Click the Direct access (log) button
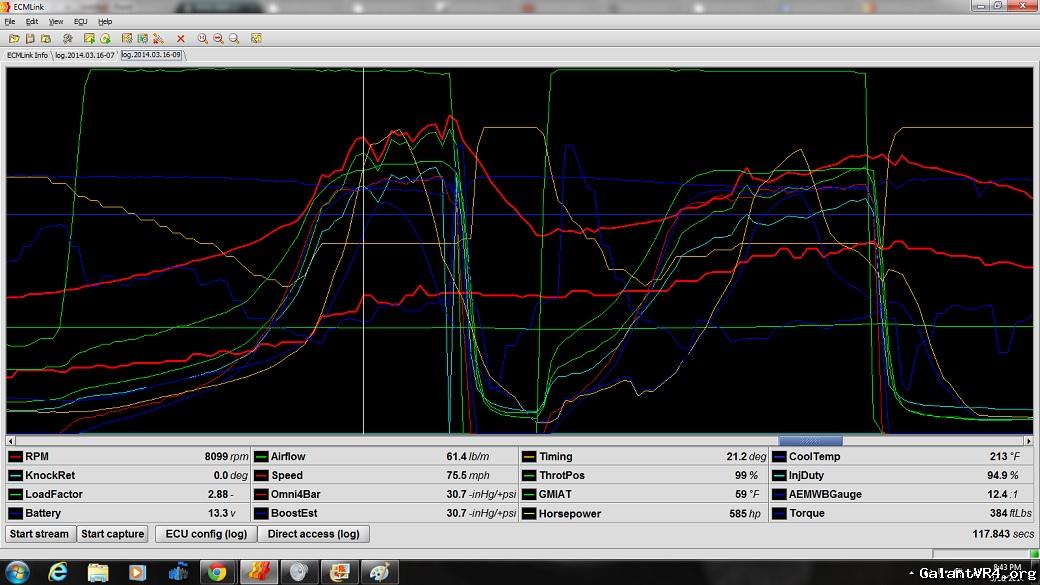Viewport: 1040px width, 585px height. pyautogui.click(x=313, y=534)
